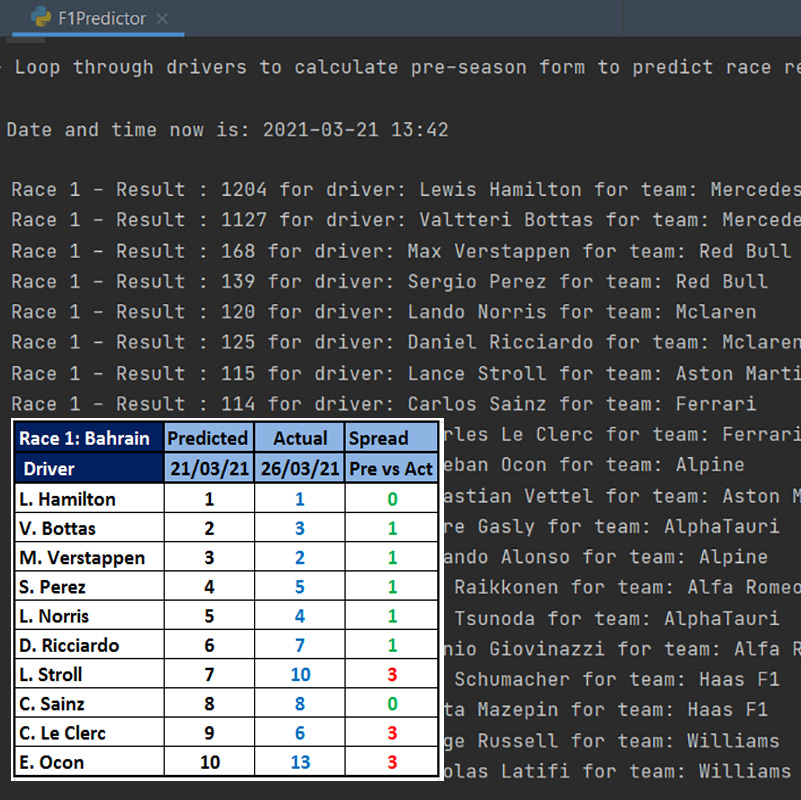Select the Predicted column header

click(207, 438)
